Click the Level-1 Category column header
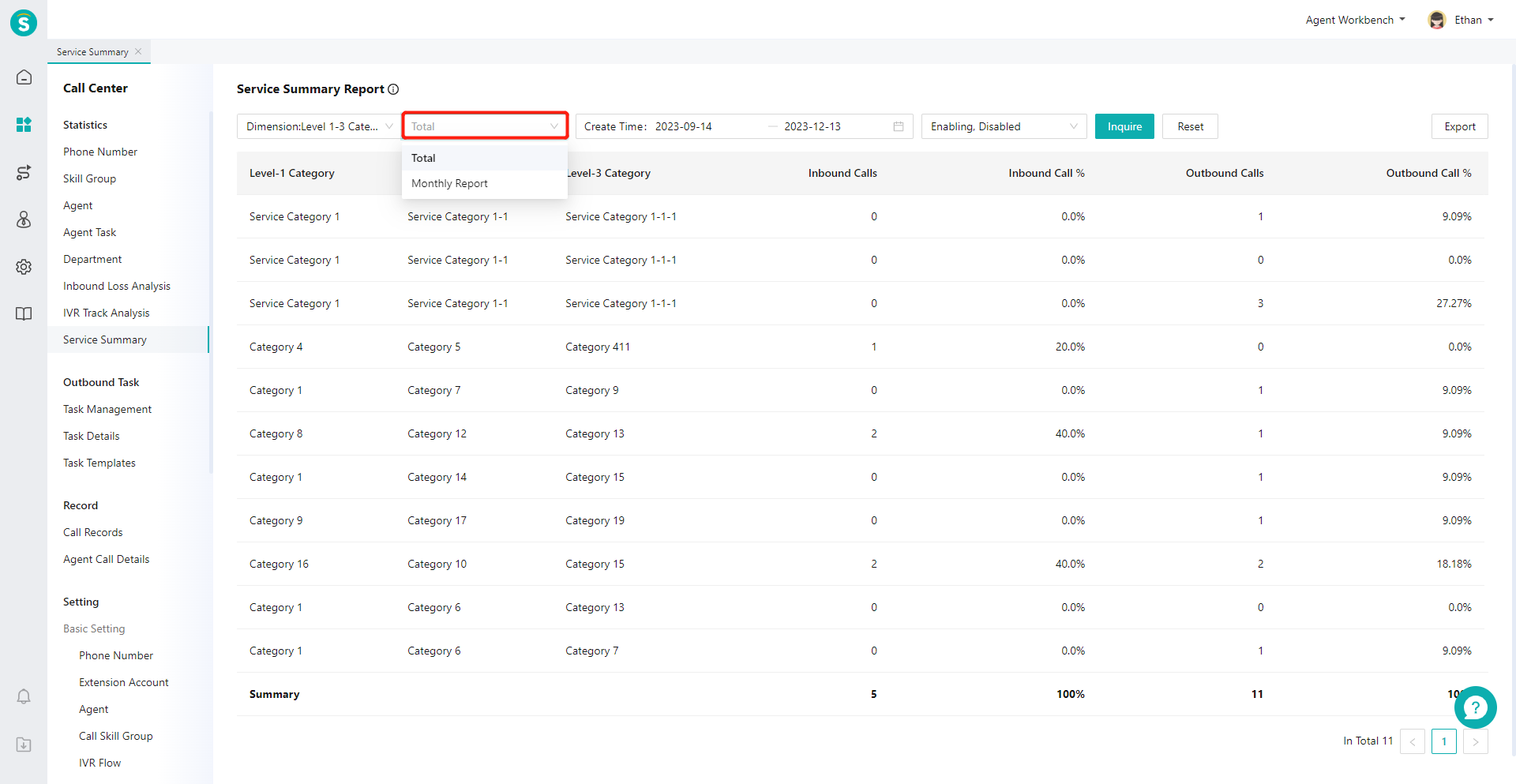Screen dimensions: 1516x784 292,173
